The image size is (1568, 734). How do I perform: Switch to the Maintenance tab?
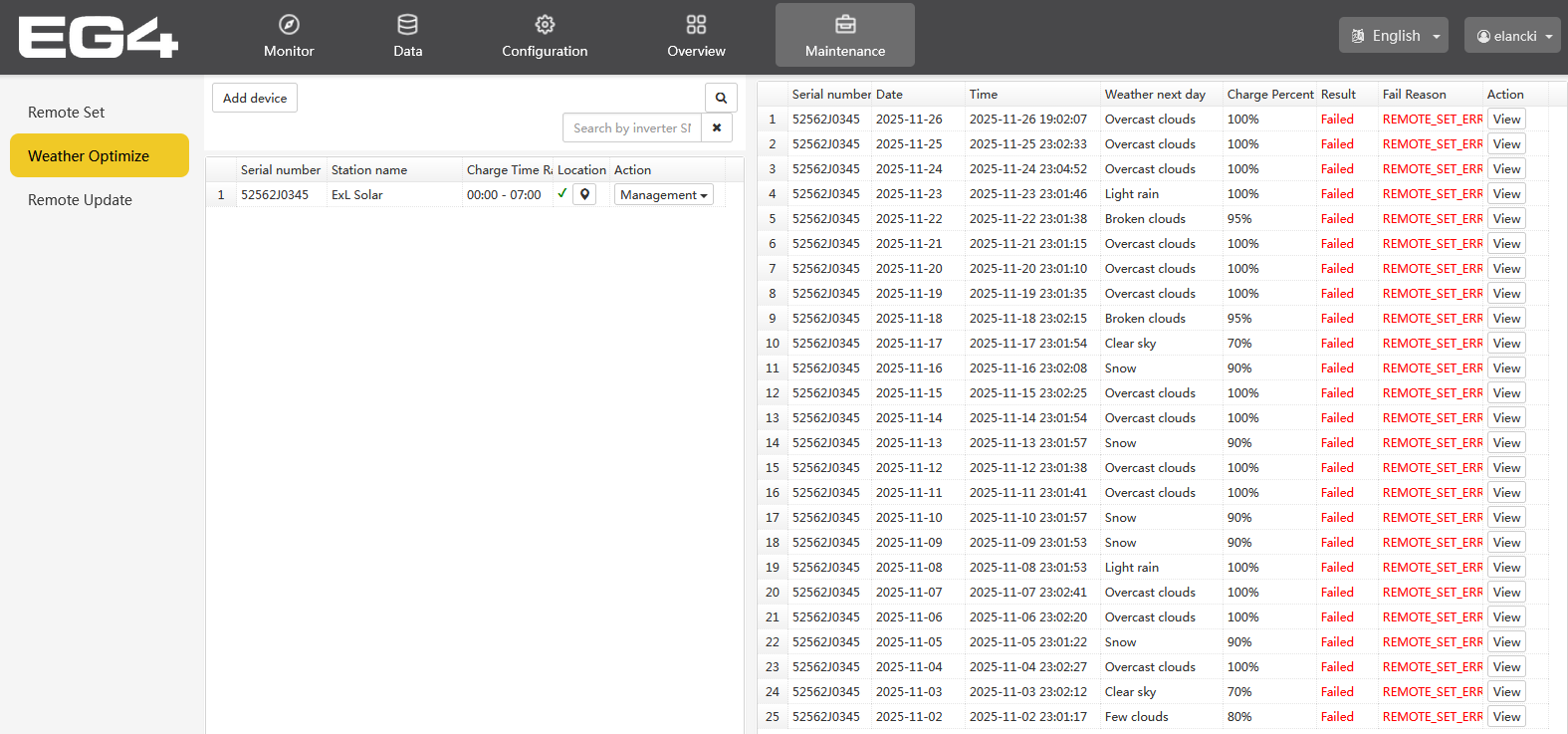click(844, 36)
